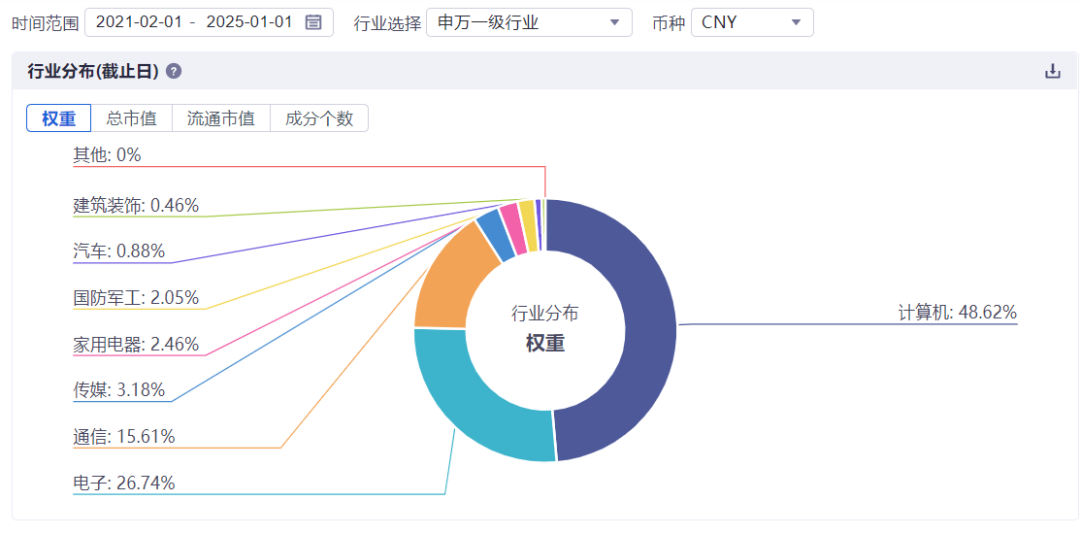Download the industry distribution chart

[x=1052, y=71]
